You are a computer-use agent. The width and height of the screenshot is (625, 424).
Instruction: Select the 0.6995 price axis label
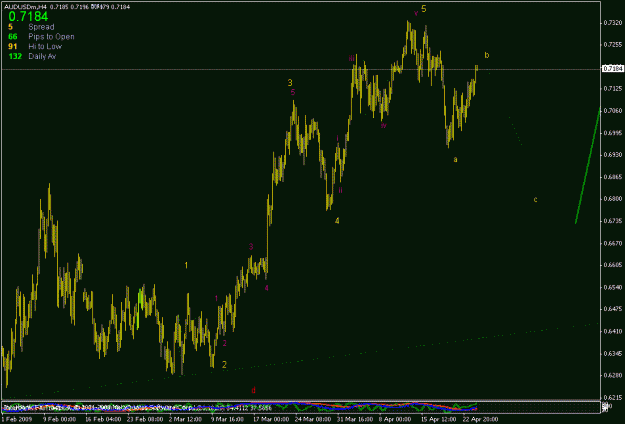(614, 133)
